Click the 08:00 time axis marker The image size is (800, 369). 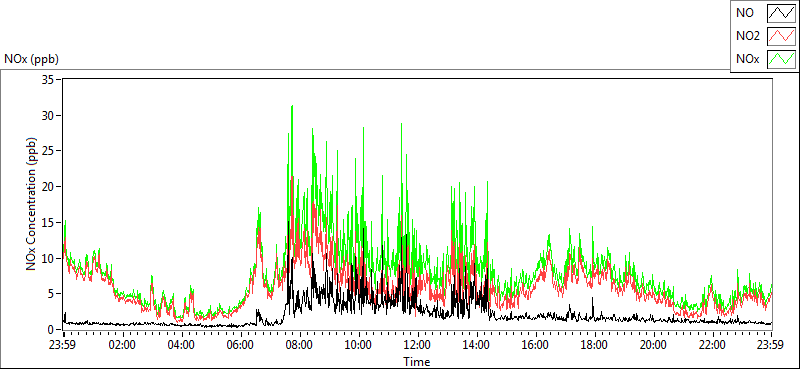pos(299,344)
